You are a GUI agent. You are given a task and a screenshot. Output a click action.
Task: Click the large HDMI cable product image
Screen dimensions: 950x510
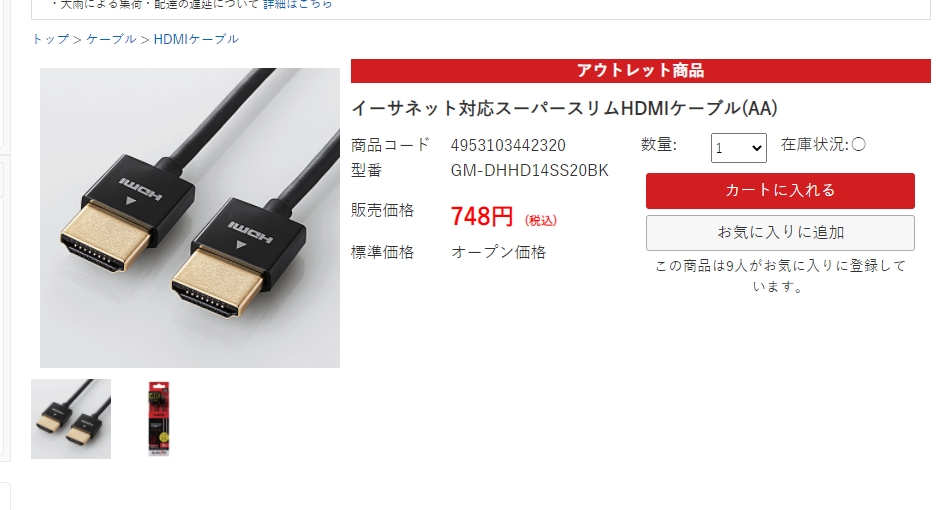[x=190, y=217]
